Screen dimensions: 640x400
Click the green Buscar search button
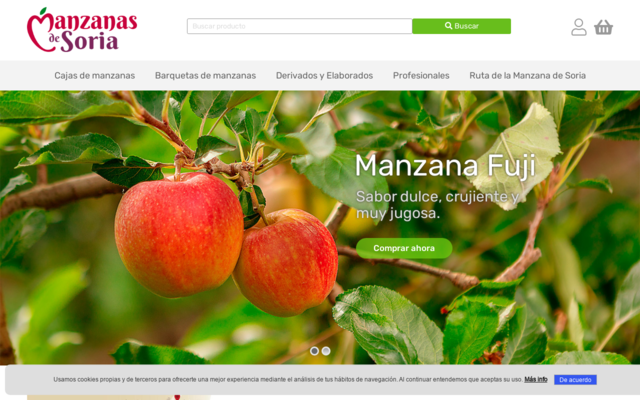click(461, 26)
